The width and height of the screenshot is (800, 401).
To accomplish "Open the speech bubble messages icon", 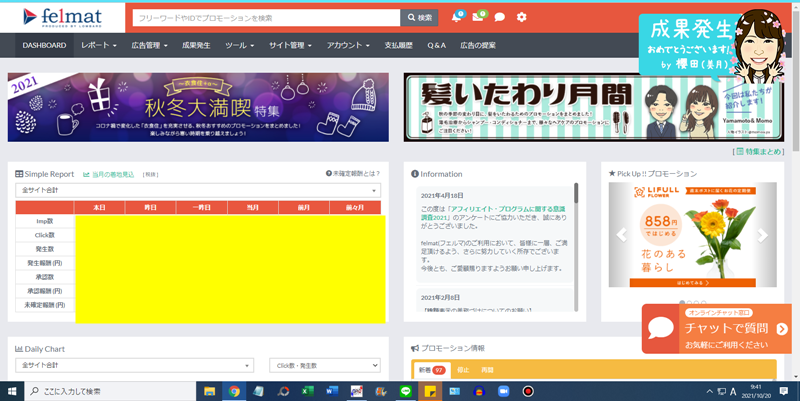I will tap(499, 17).
